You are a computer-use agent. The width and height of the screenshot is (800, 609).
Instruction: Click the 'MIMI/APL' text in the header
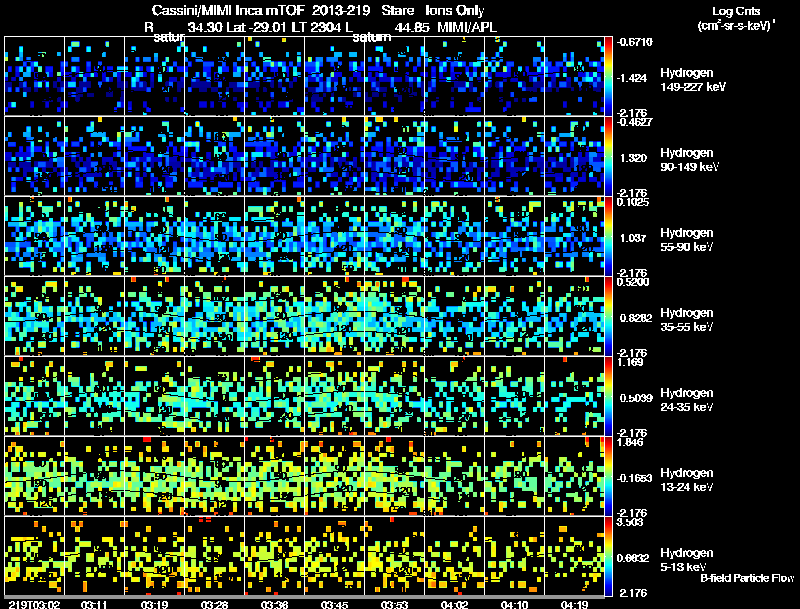point(467,27)
